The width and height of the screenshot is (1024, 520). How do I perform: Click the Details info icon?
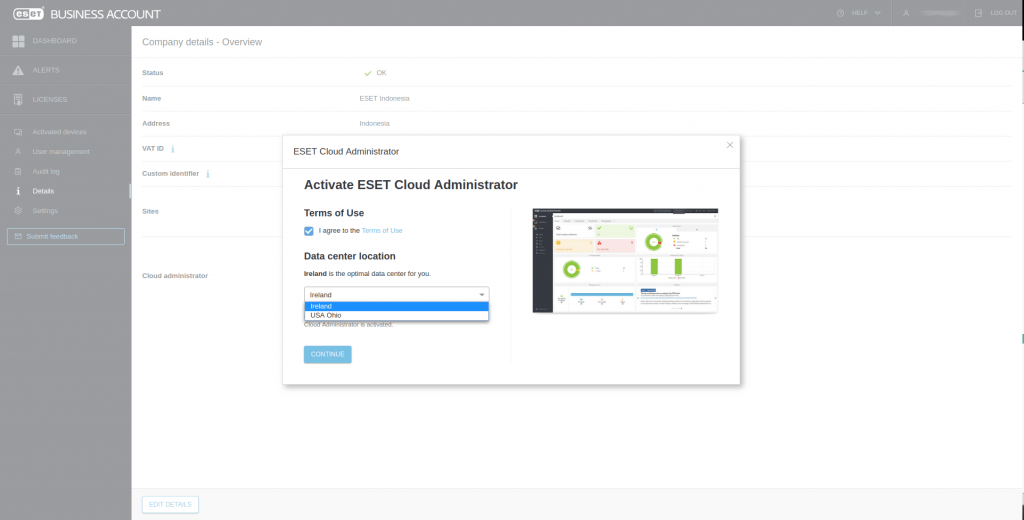[18, 191]
